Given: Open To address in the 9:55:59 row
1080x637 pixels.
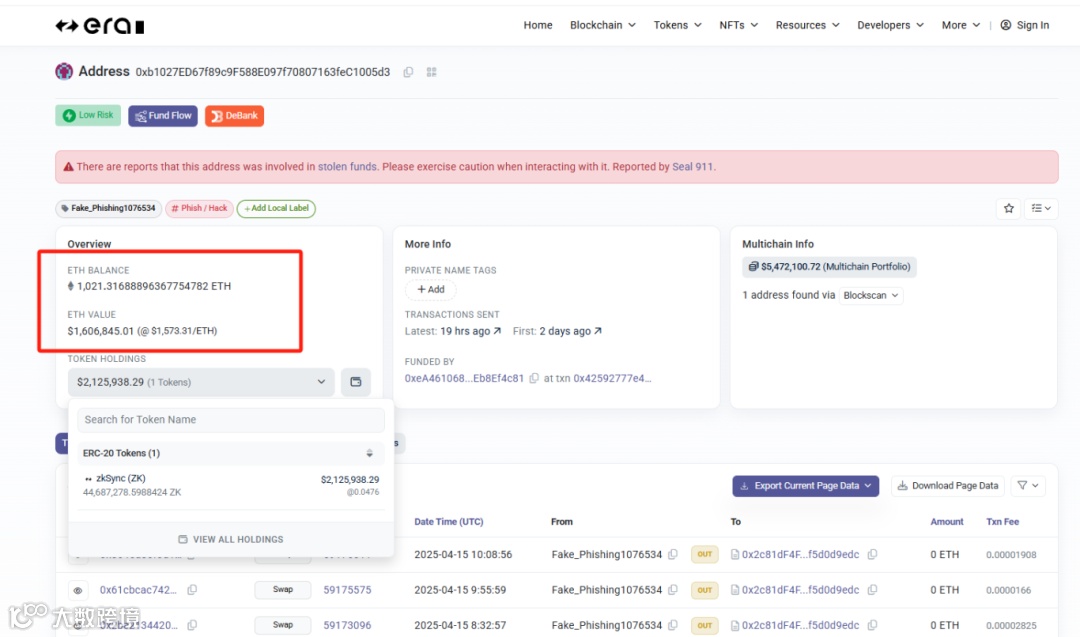Looking at the screenshot, I should point(800,589).
